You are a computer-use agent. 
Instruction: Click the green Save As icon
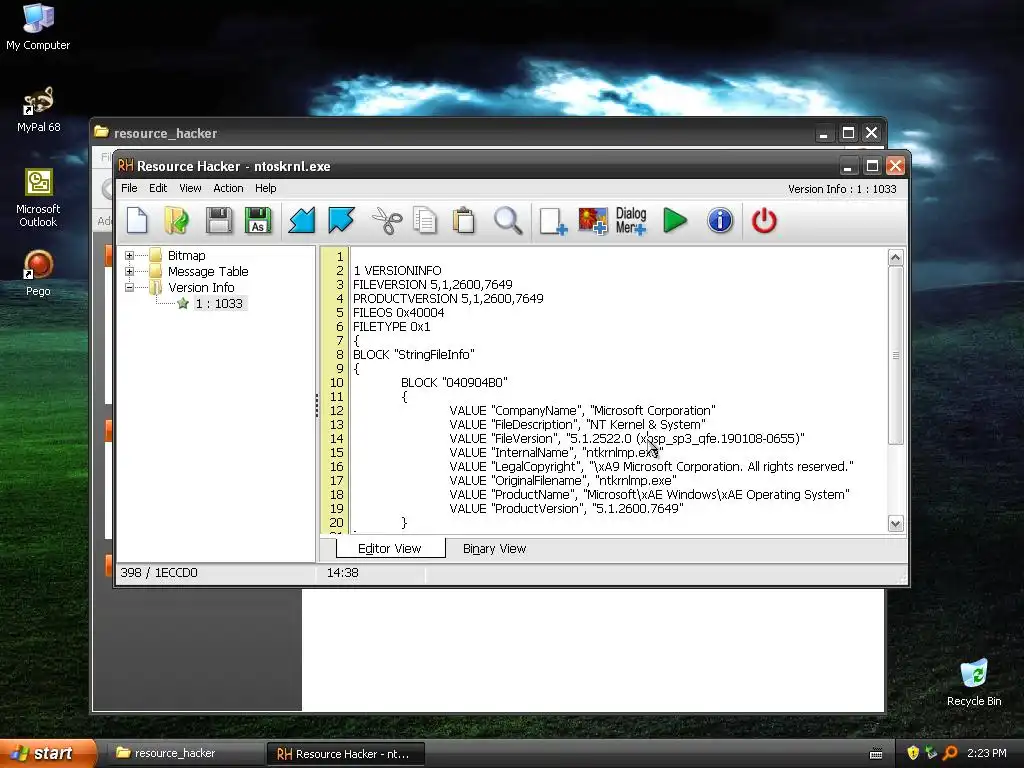coord(258,221)
